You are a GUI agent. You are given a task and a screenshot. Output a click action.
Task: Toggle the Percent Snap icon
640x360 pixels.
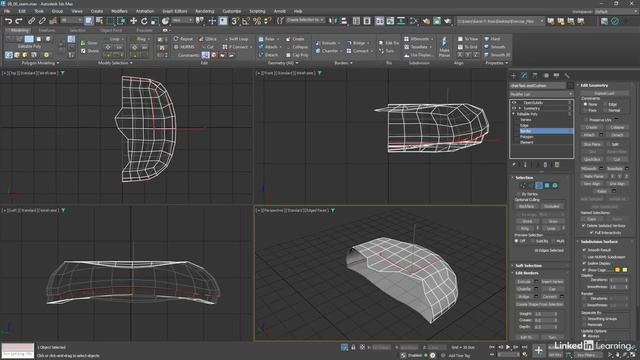click(x=257, y=20)
